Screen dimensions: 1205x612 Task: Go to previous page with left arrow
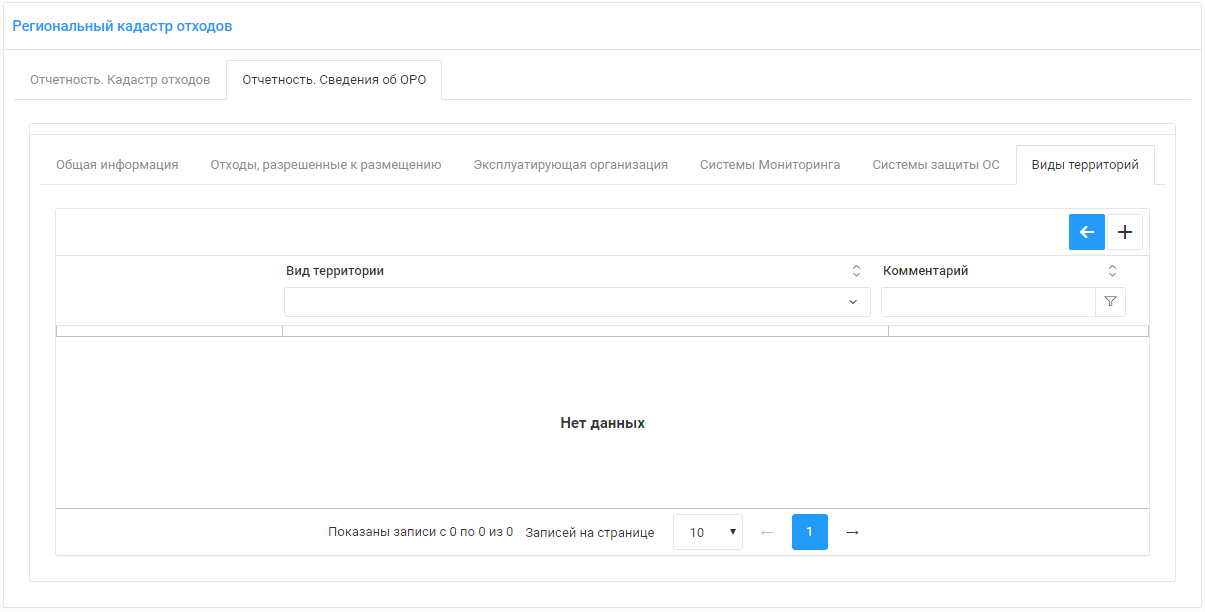pyautogui.click(x=767, y=532)
